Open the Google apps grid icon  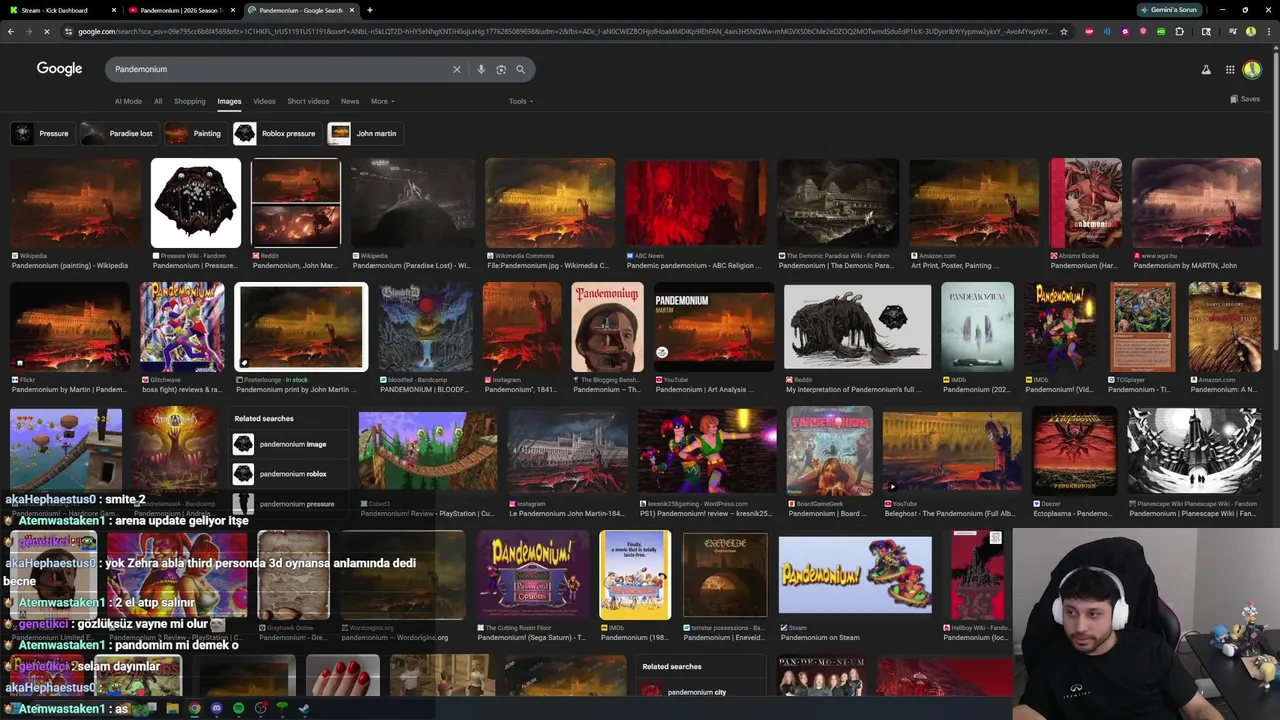[x=1230, y=69]
